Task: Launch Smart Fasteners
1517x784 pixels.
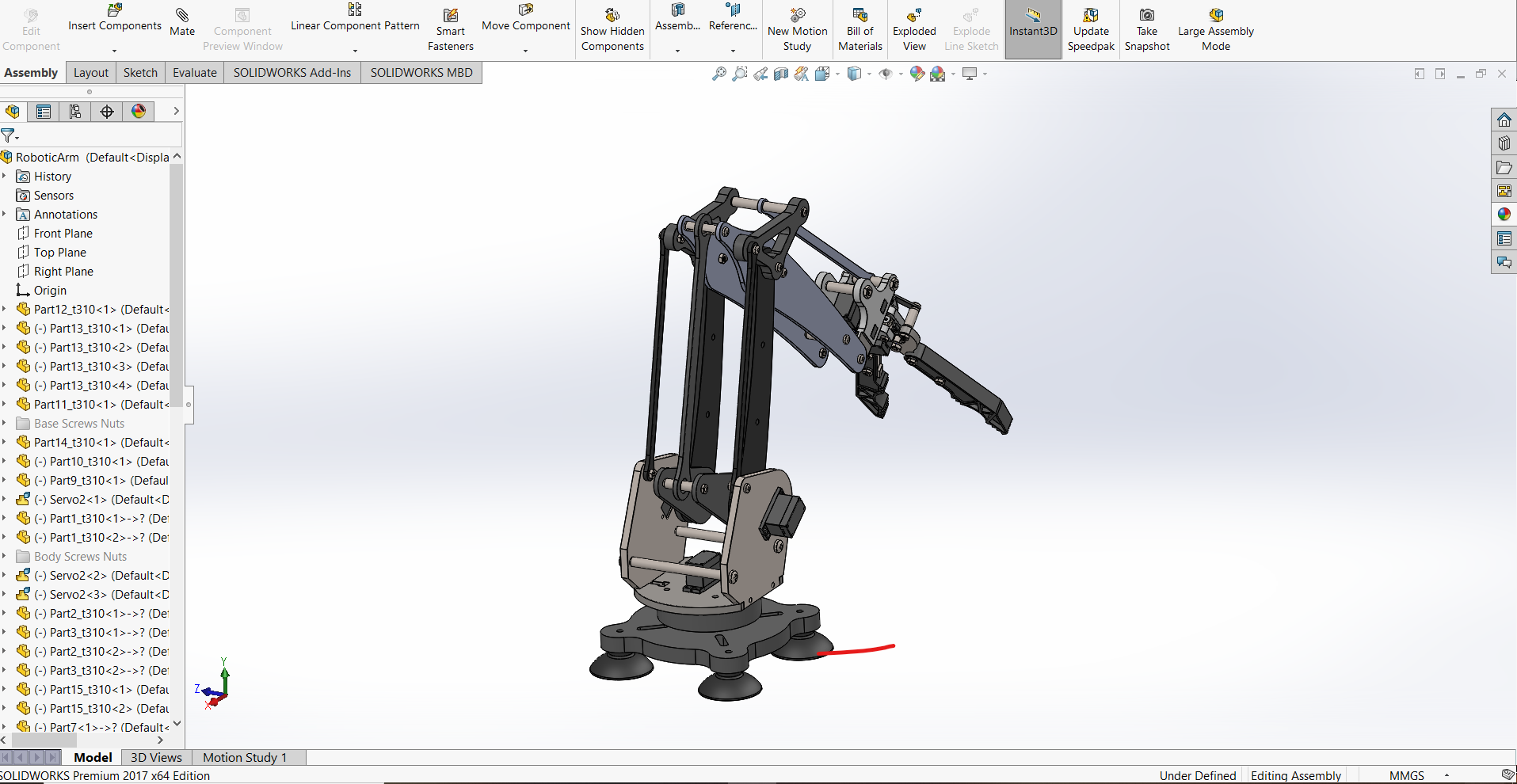Action: 451,30
